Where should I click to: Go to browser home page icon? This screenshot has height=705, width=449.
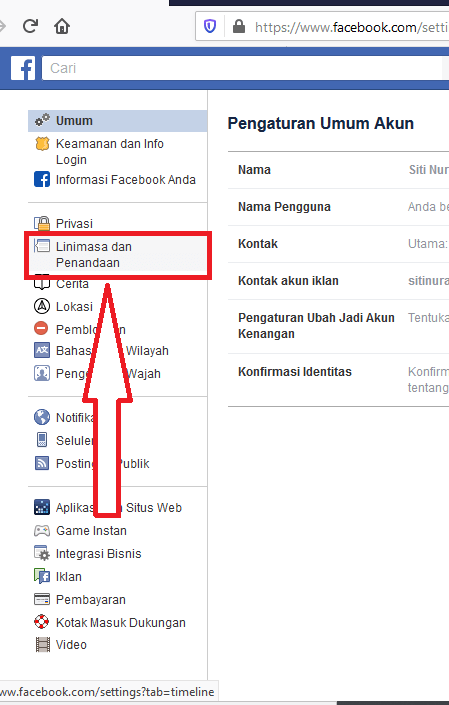tap(62, 26)
